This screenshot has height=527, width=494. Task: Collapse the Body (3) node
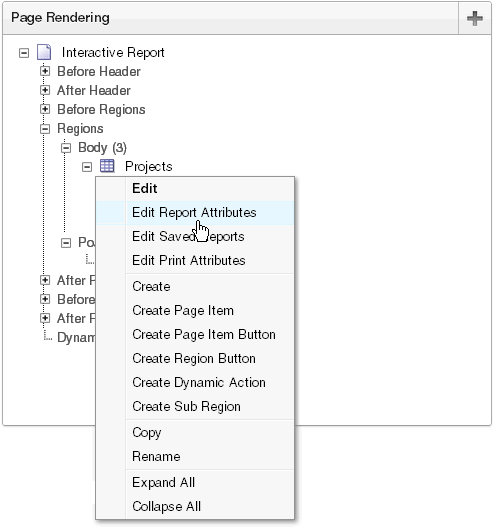[x=66, y=148]
